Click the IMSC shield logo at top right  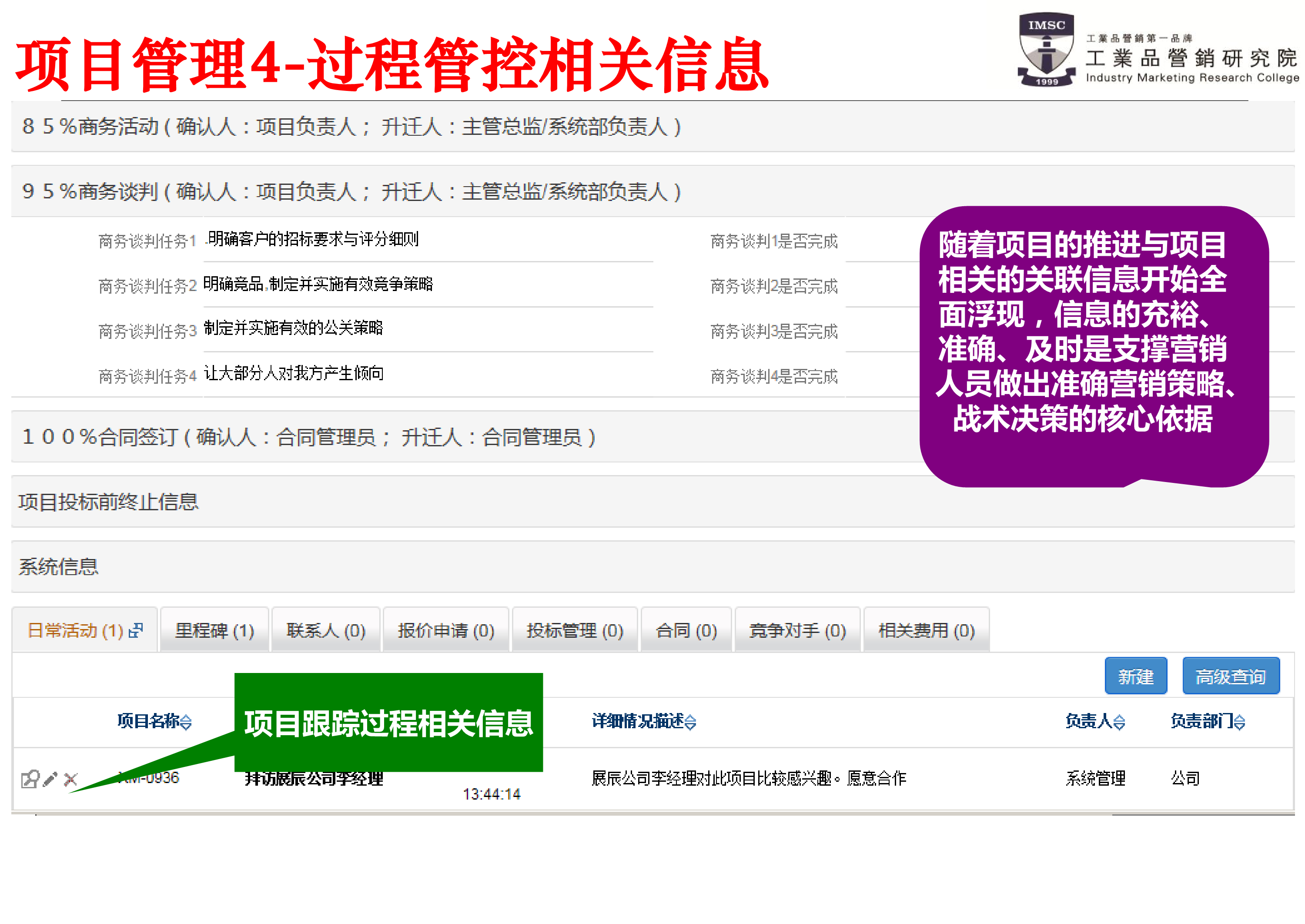tap(1046, 47)
